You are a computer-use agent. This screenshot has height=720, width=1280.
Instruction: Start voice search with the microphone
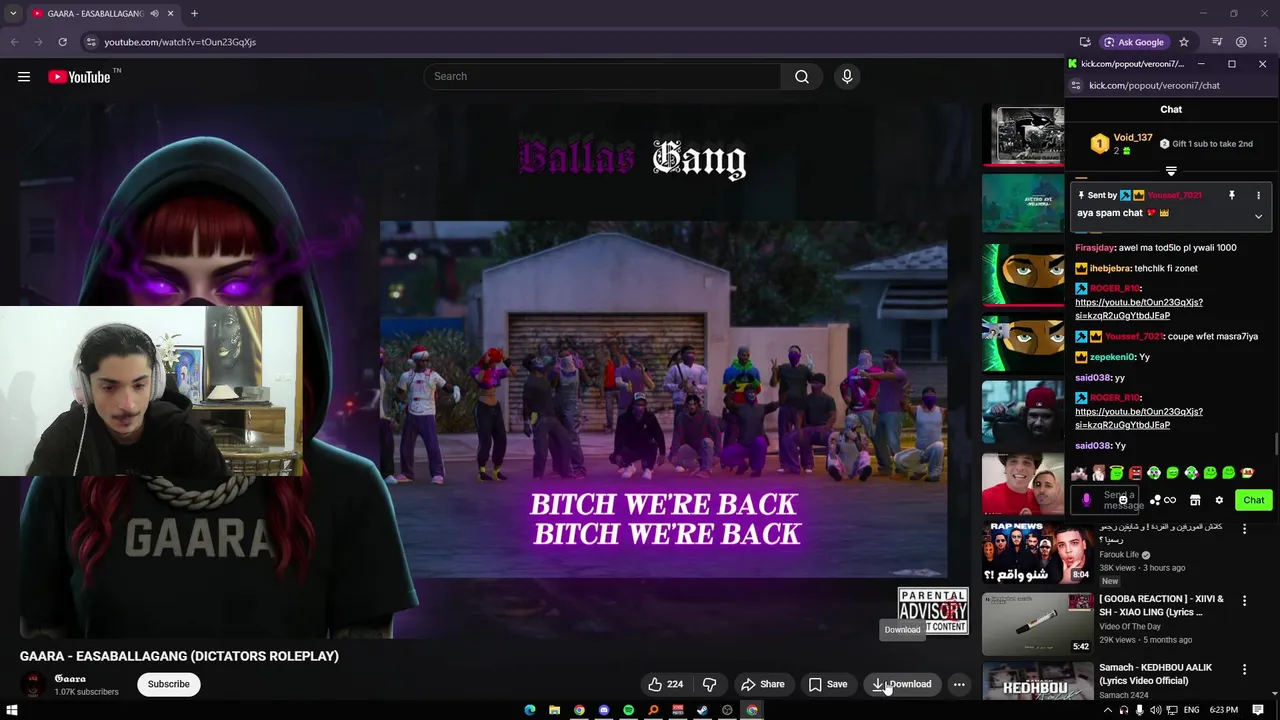[x=847, y=77]
